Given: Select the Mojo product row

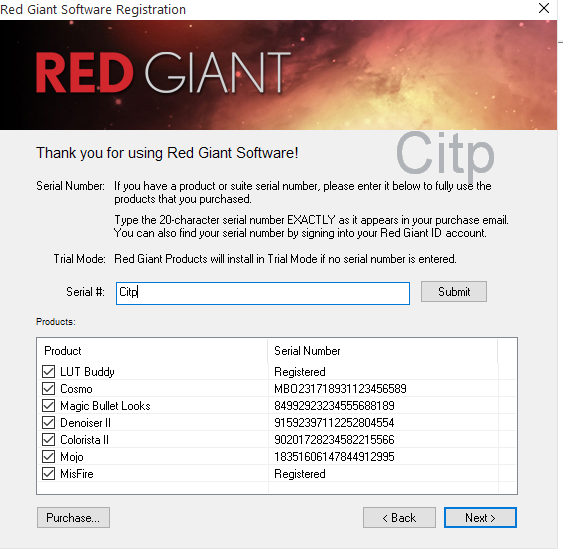Looking at the screenshot, I should pos(276,457).
